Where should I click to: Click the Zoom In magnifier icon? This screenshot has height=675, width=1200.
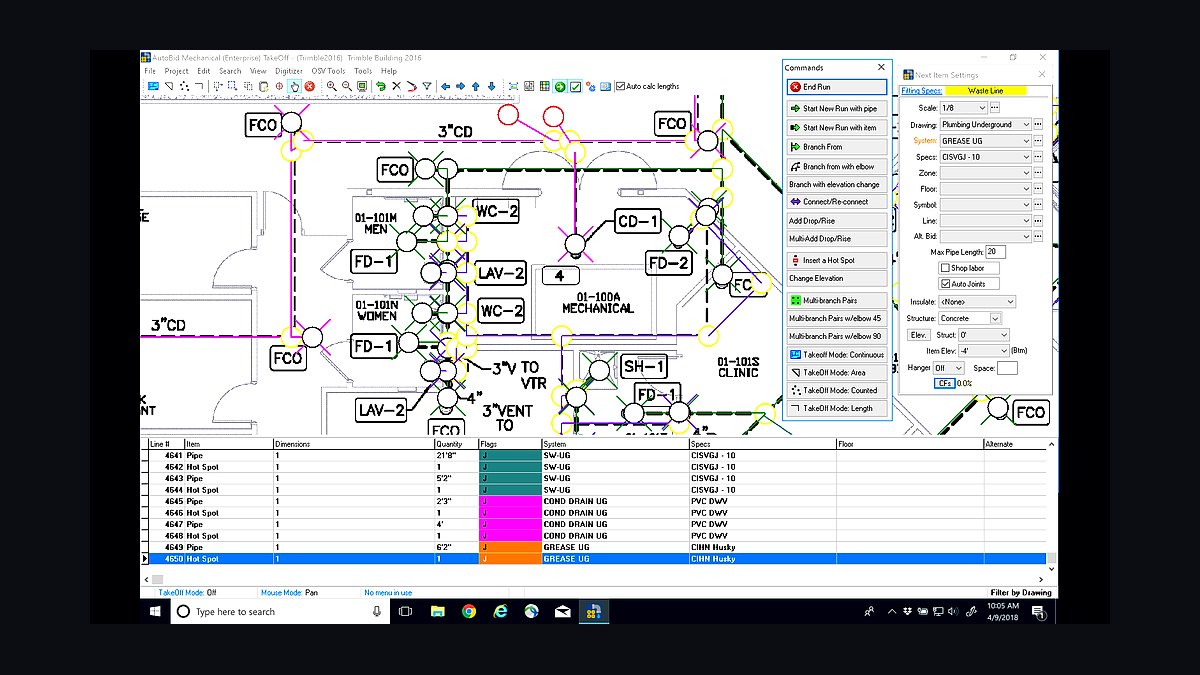click(331, 86)
